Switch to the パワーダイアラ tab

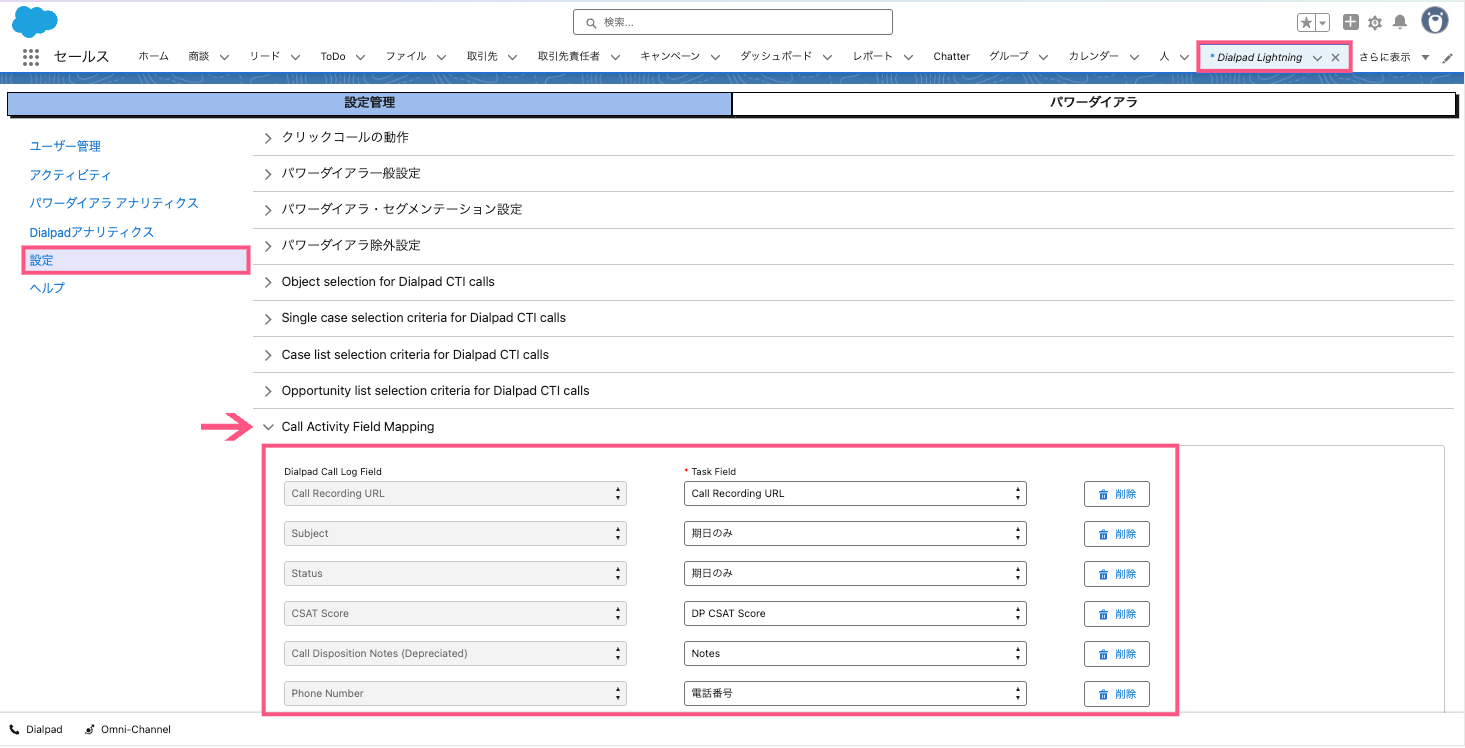point(1094,103)
